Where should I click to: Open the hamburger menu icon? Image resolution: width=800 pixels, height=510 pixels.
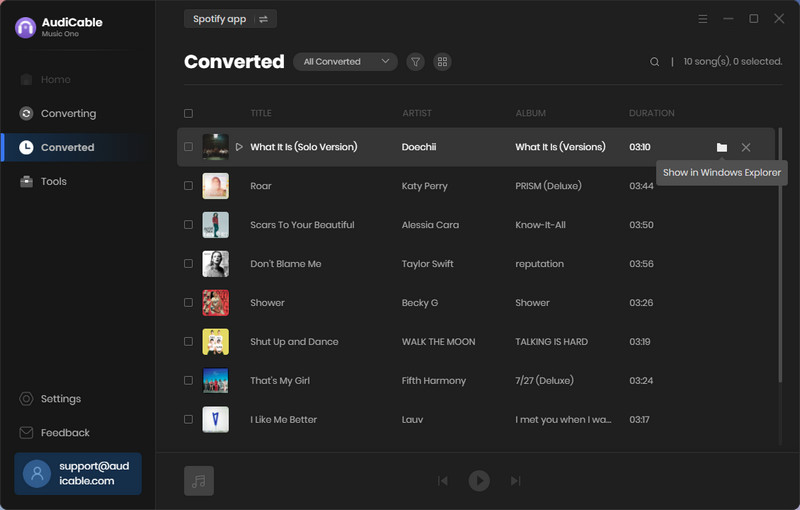[703, 19]
